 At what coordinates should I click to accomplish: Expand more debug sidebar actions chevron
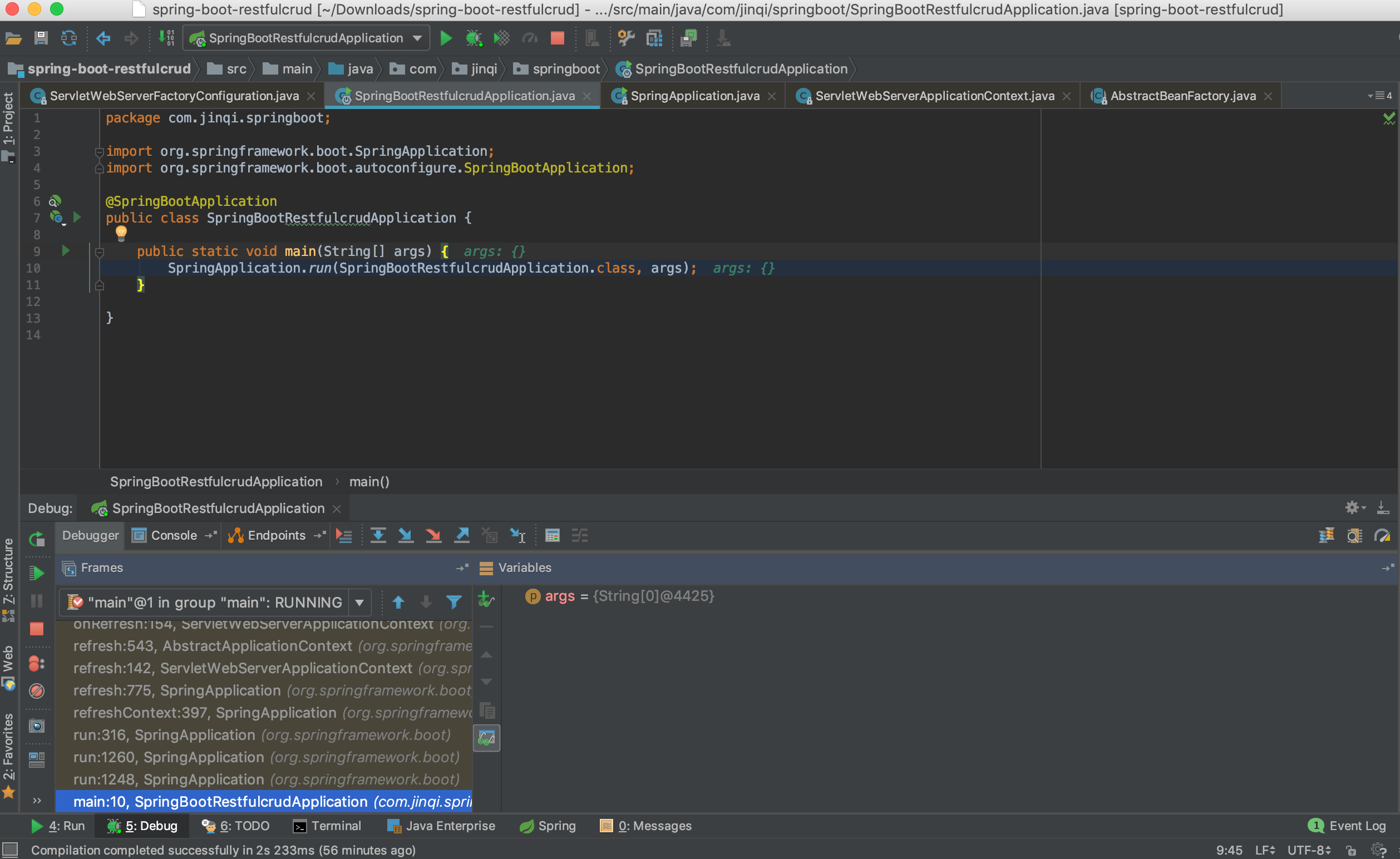click(37, 801)
